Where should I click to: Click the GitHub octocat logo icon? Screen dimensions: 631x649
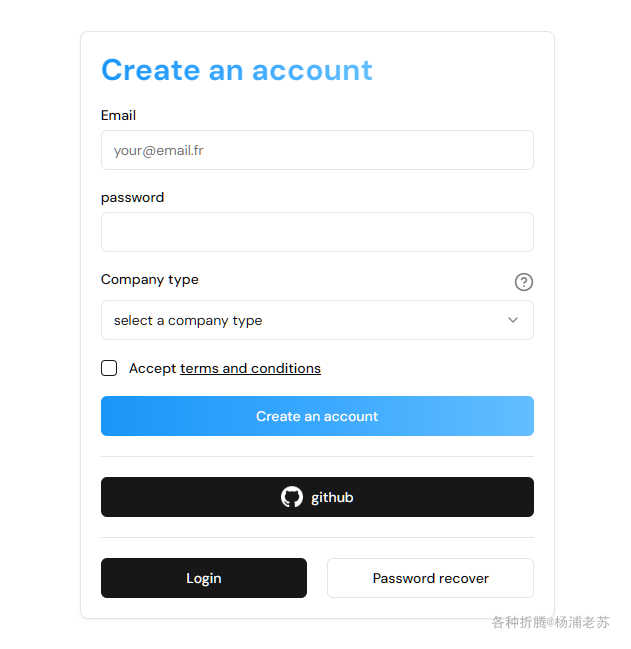[x=292, y=497]
